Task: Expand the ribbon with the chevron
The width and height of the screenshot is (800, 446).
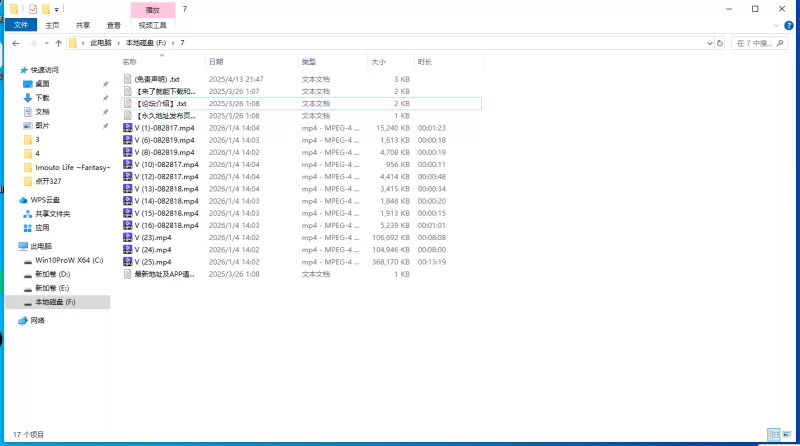Action: pos(777,25)
